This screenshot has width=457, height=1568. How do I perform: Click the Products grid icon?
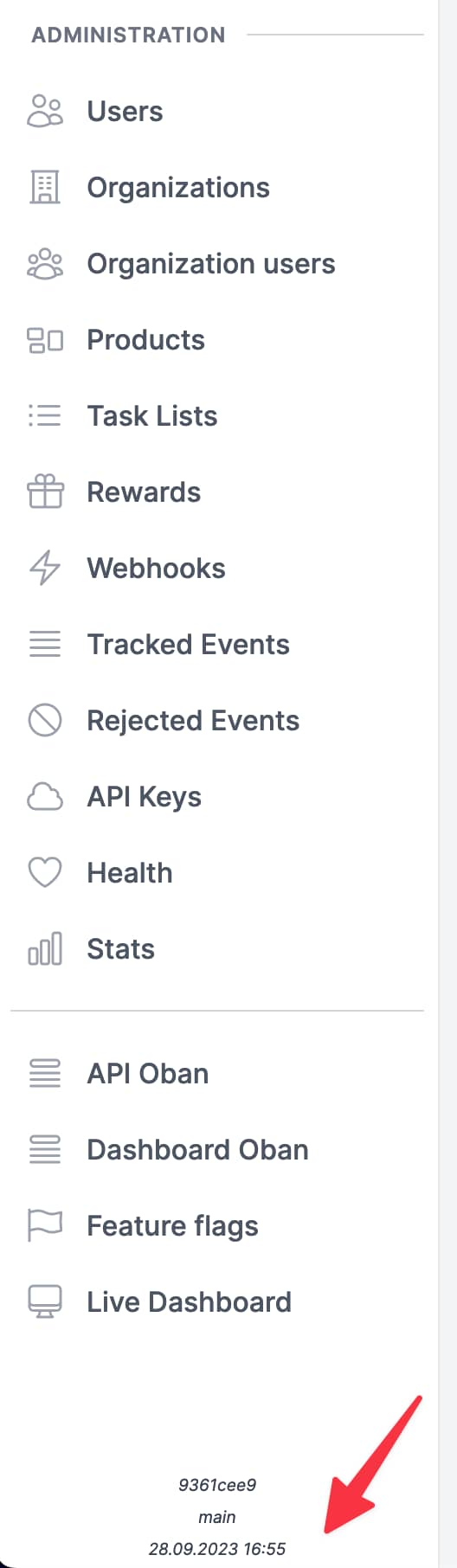tap(45, 340)
